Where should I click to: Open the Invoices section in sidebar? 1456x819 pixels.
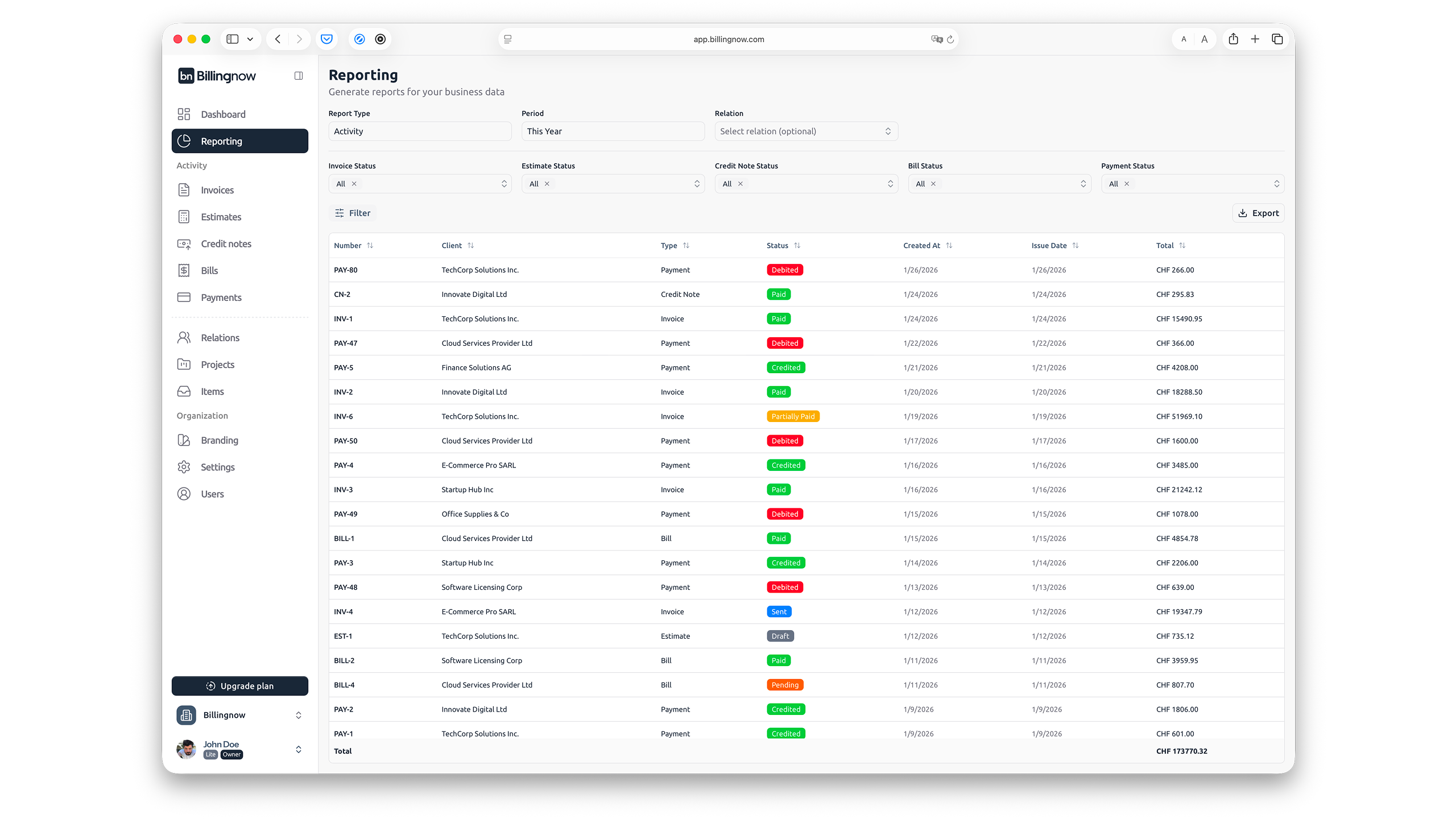click(217, 189)
